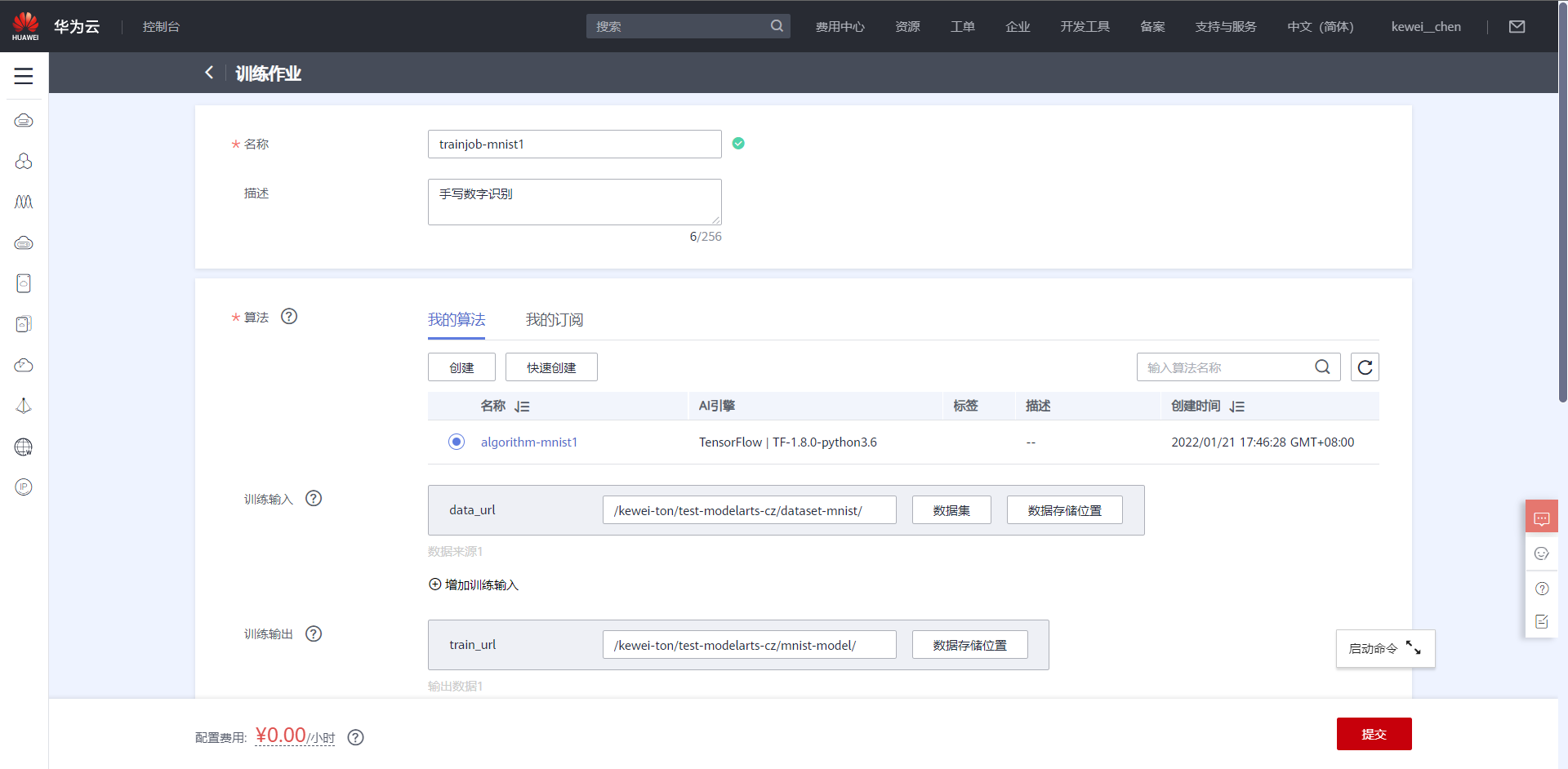Click the three-circle cluster sidebar icon
1568x769 pixels.
(24, 162)
